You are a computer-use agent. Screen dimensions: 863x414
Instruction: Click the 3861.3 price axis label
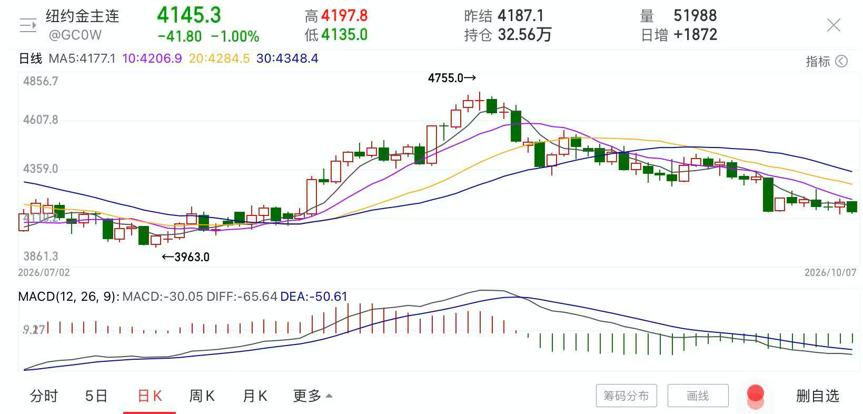click(x=41, y=257)
